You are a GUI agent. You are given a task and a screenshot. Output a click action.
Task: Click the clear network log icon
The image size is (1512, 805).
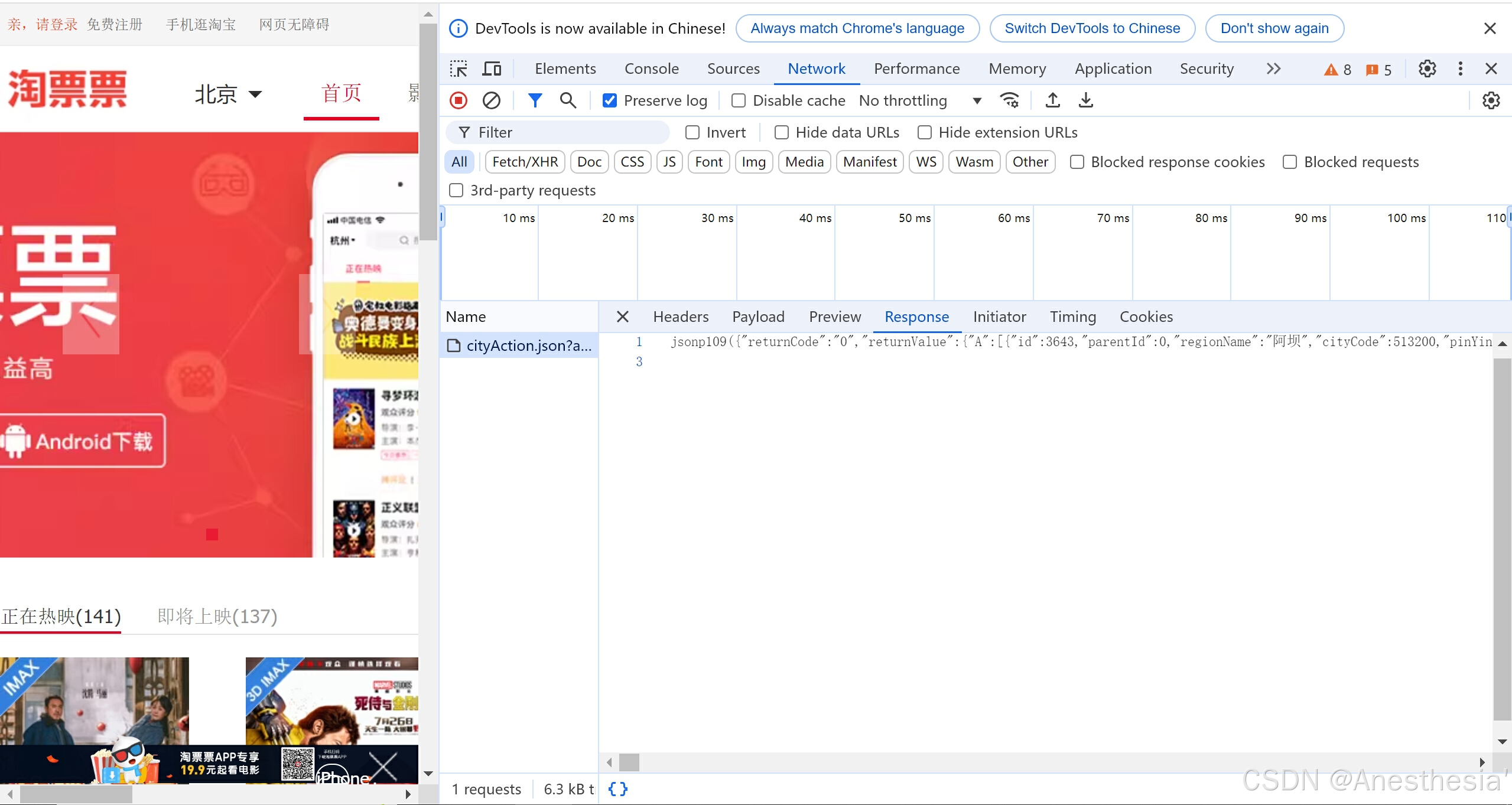[x=491, y=100]
